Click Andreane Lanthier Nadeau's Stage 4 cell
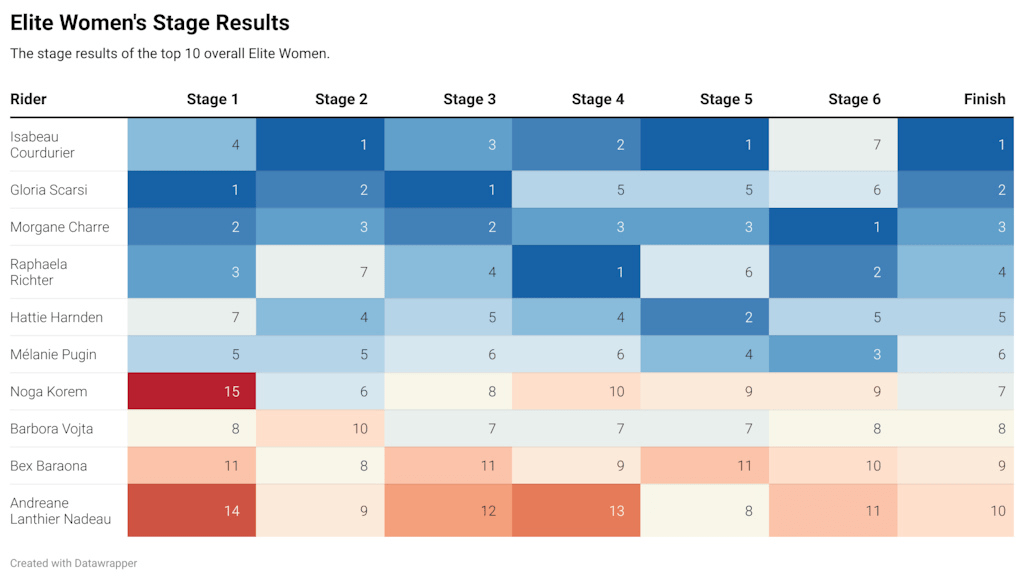The height and width of the screenshot is (580, 1024). 576,511
